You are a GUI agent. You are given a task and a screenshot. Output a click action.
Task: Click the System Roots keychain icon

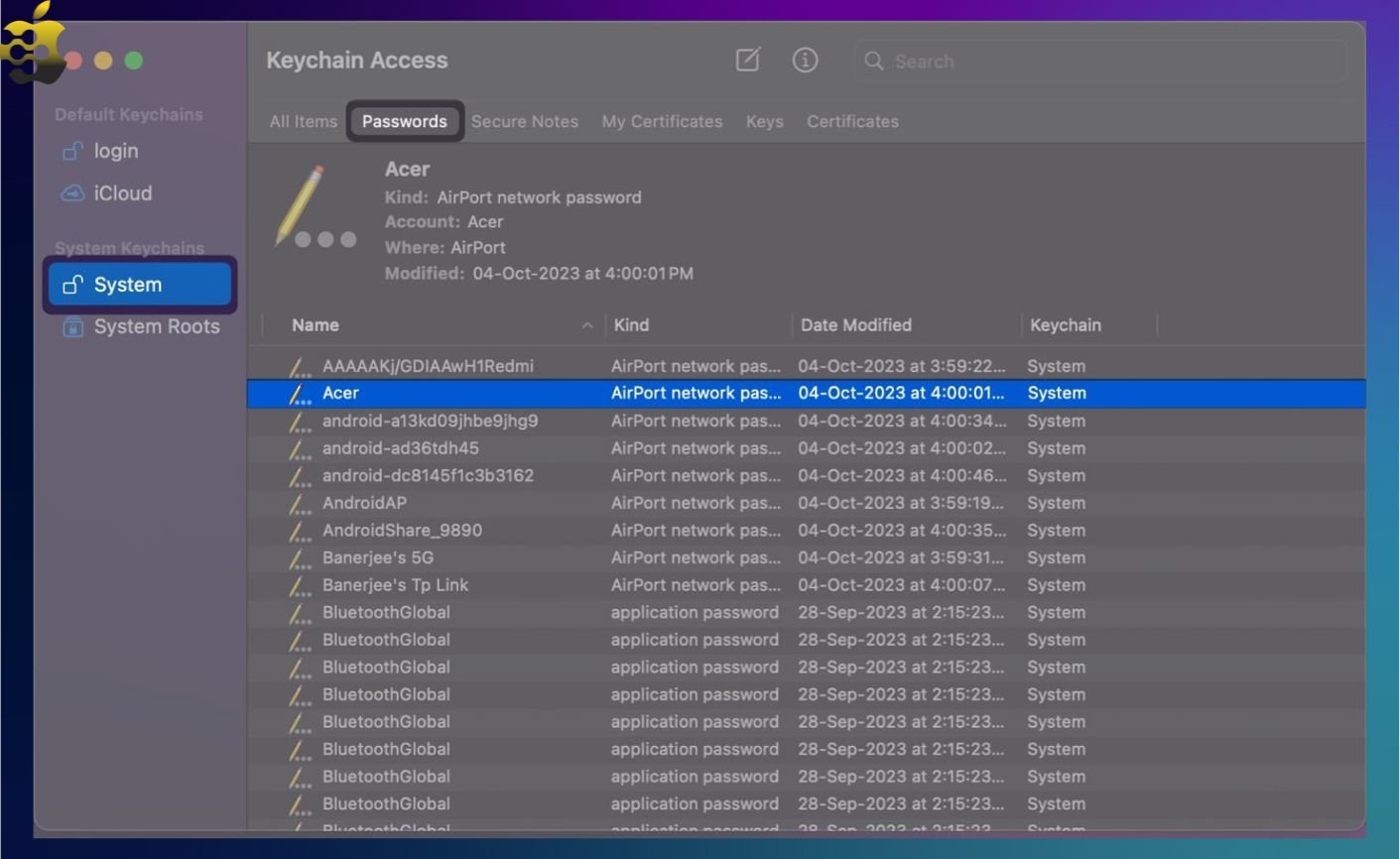72,326
